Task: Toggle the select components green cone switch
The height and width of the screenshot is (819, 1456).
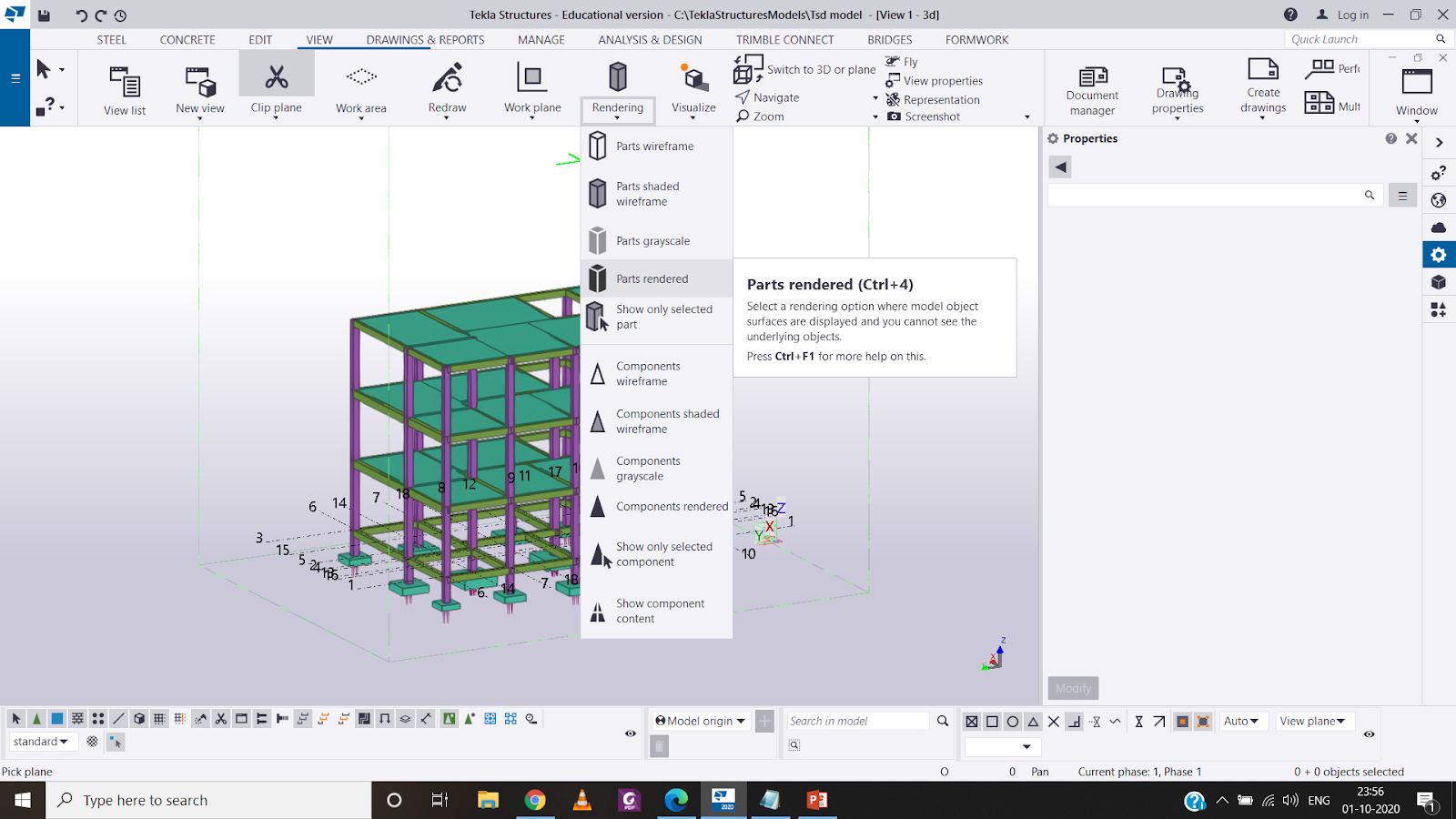Action: coord(36,719)
